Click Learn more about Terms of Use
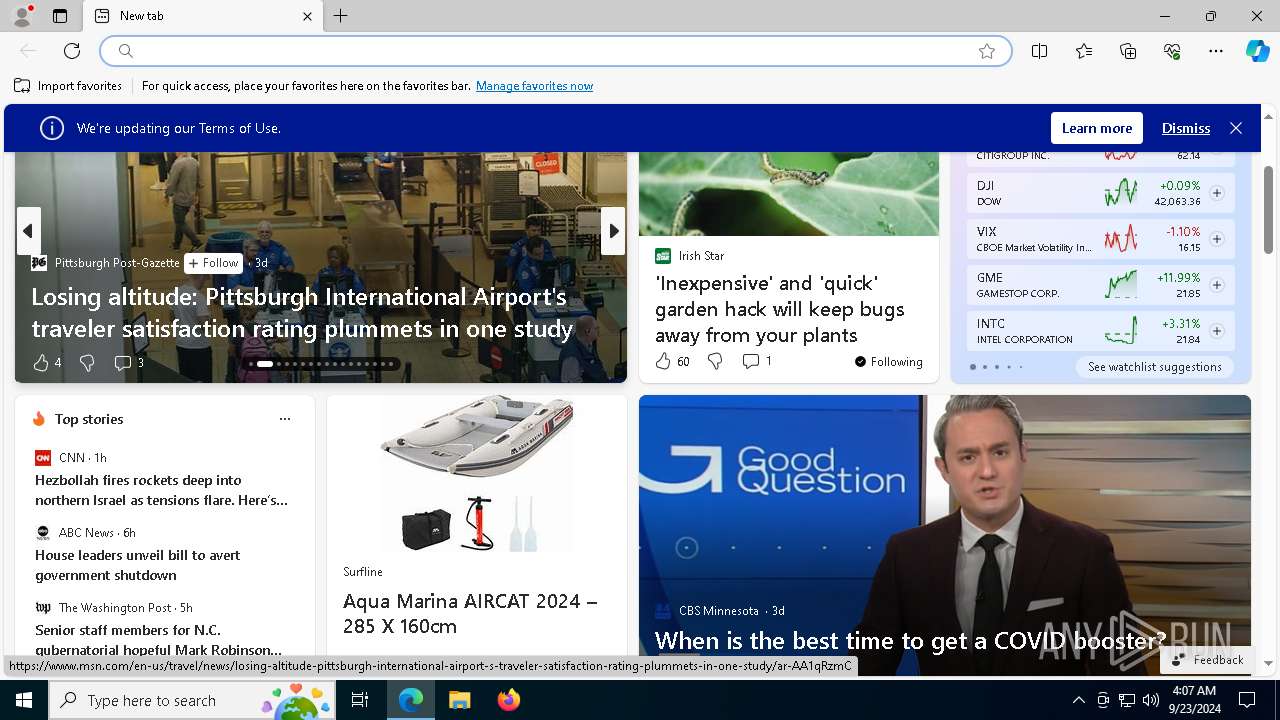Image resolution: width=1280 pixels, height=720 pixels. [1097, 128]
